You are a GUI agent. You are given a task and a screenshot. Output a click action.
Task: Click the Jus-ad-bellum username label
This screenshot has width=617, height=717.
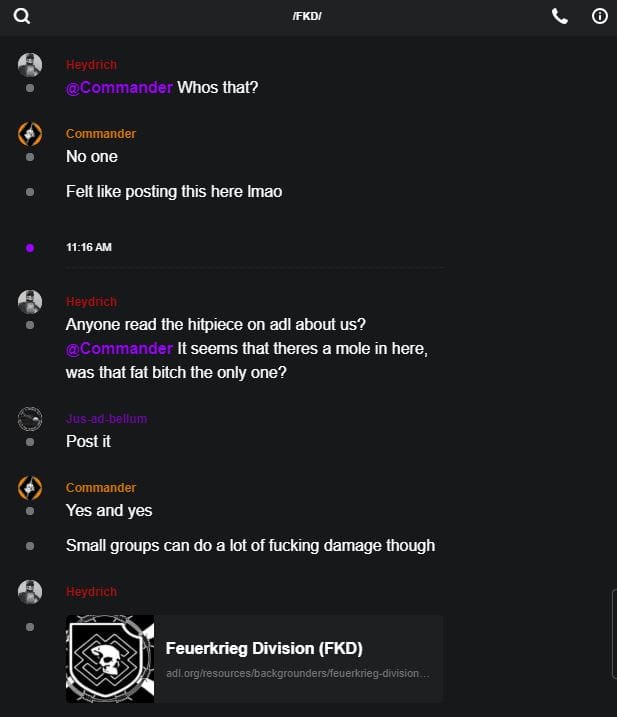click(106, 419)
